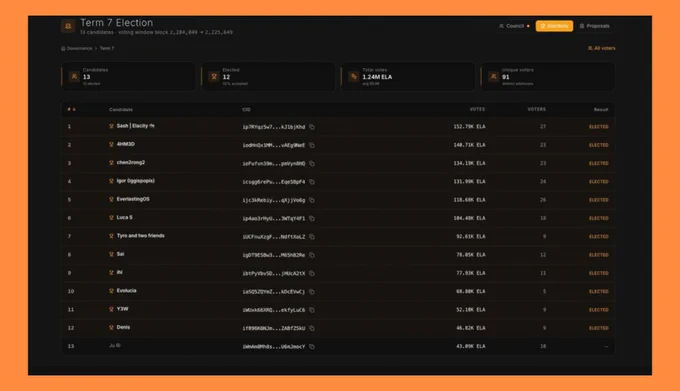Open candidate 4HM3D
680x391 pixels.
[126, 144]
